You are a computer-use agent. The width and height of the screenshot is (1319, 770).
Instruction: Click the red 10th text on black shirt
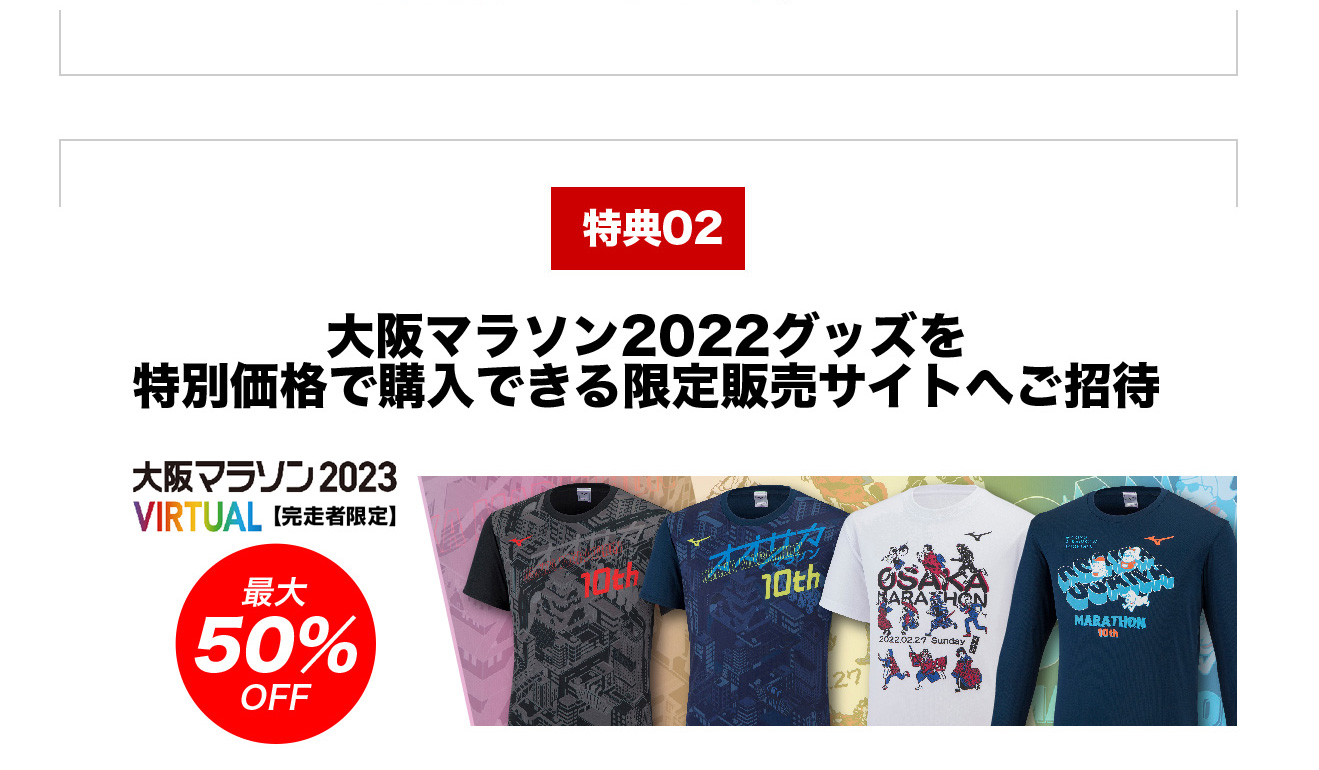[605, 583]
